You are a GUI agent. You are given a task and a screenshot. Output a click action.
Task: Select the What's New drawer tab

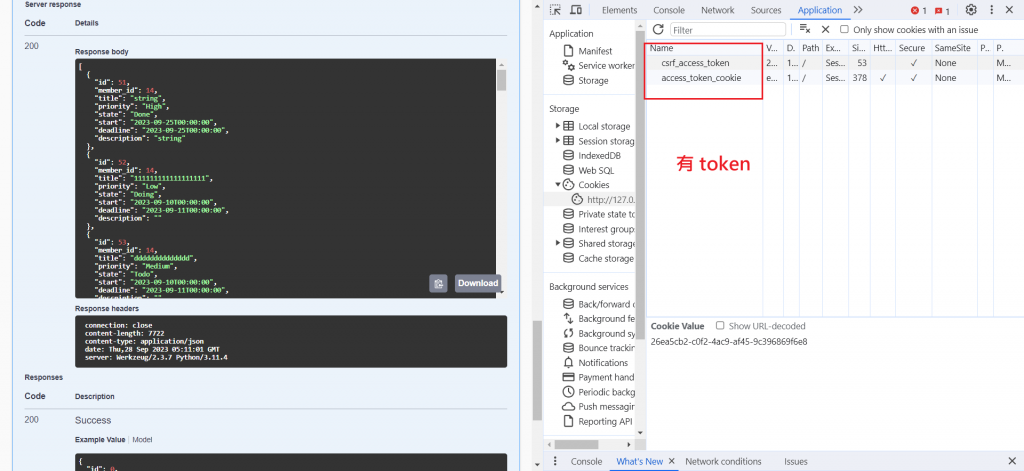coord(639,461)
